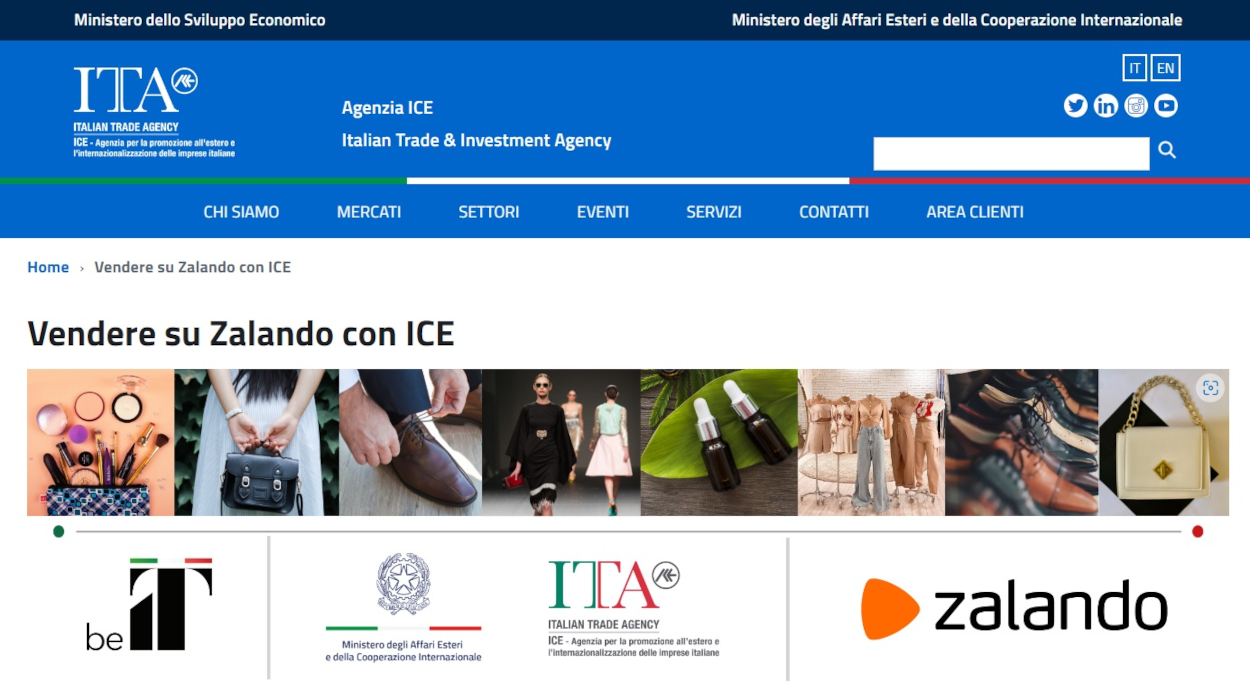Screen dimensions: 1250x682
Task: Click the Zalando logo
Action: tap(1014, 608)
